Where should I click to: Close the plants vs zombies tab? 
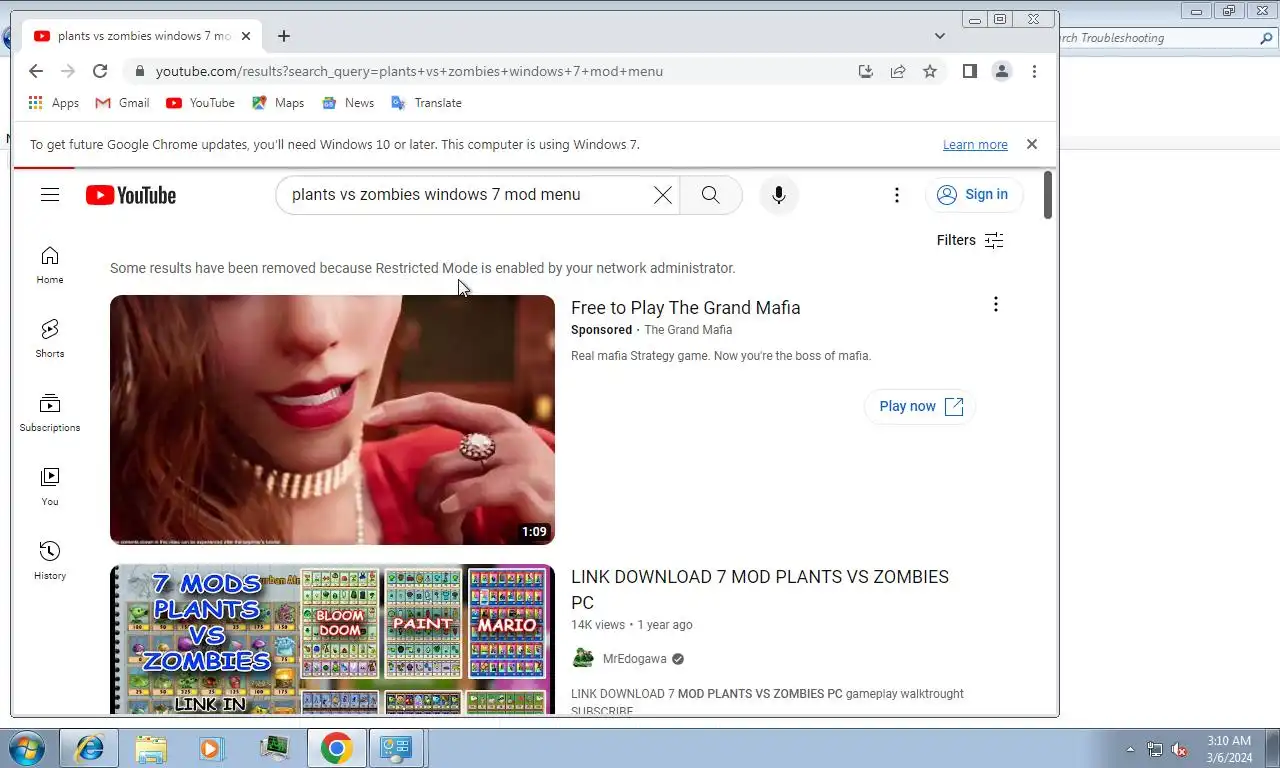[x=246, y=36]
